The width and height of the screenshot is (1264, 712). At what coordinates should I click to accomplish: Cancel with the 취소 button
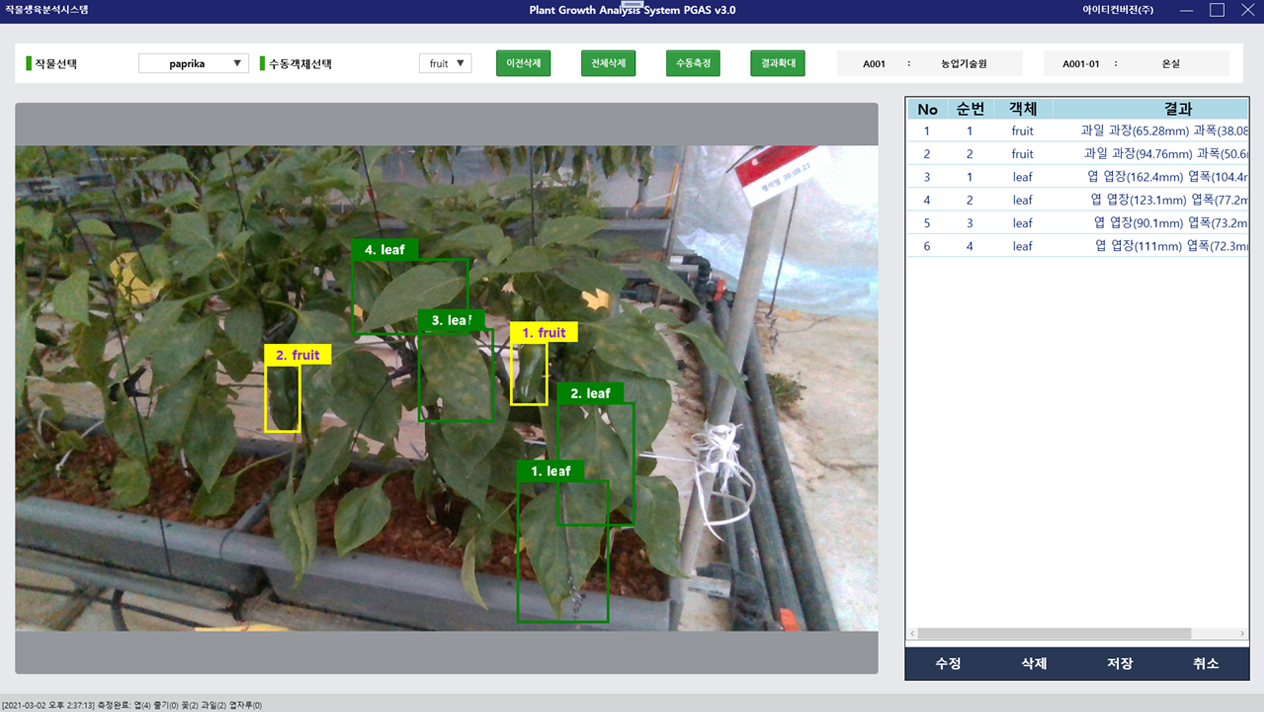(1205, 664)
